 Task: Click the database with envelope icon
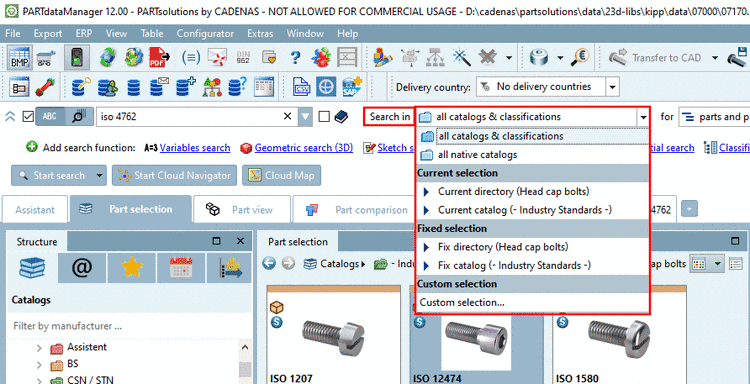click(x=159, y=87)
